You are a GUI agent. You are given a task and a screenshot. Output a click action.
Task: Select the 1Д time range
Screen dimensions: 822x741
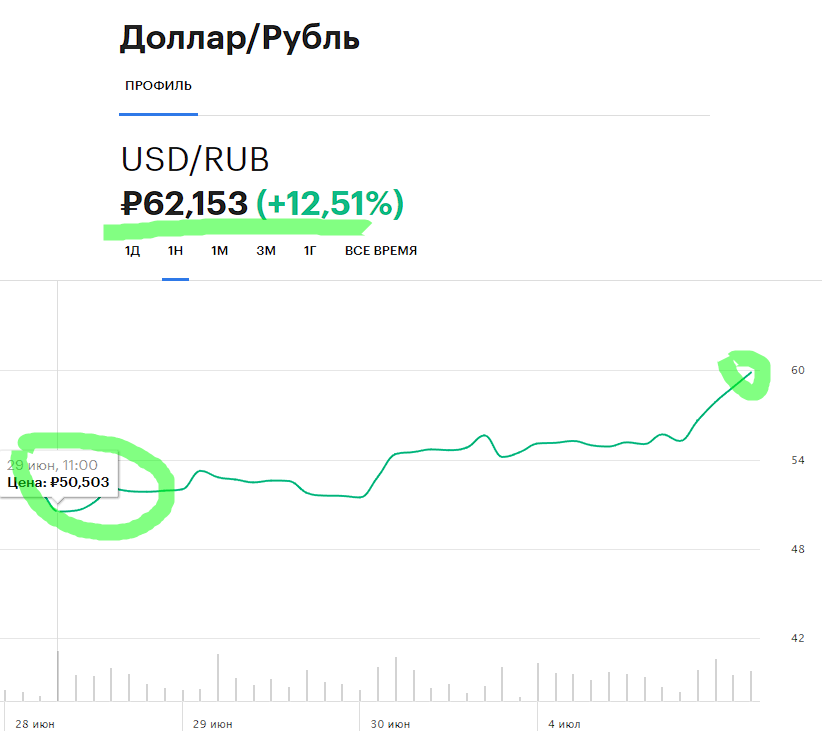tap(132, 251)
